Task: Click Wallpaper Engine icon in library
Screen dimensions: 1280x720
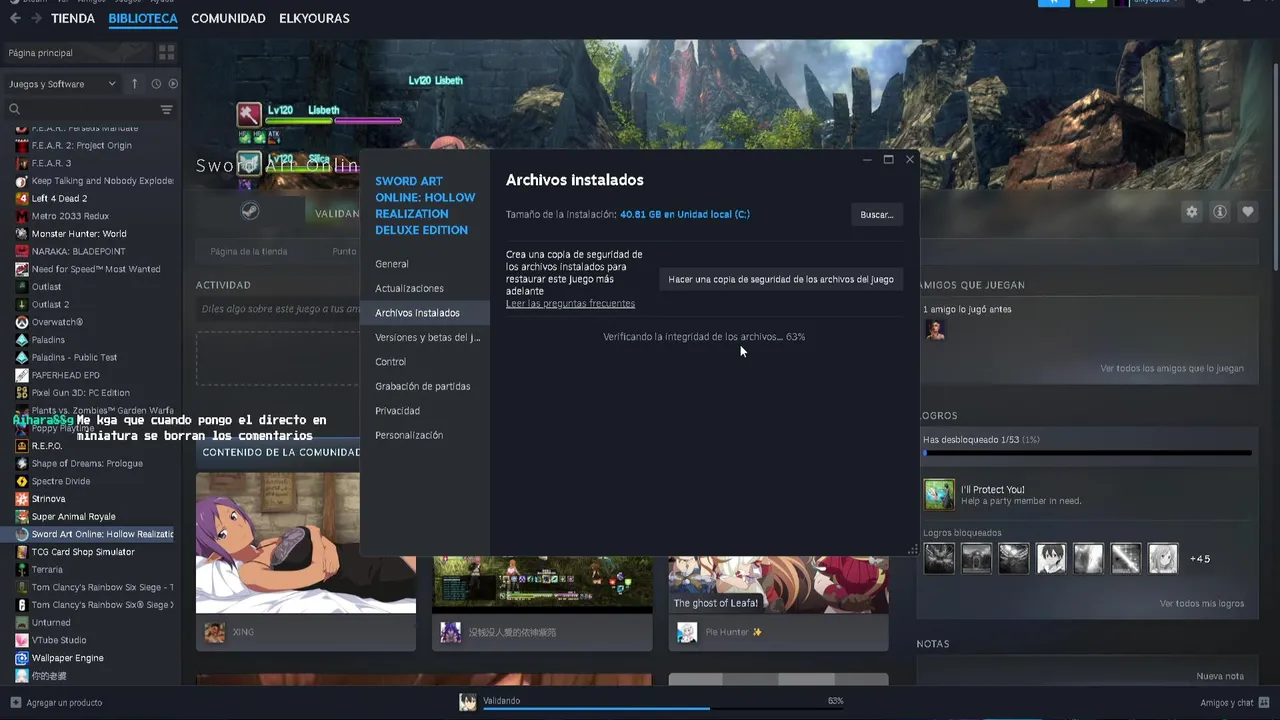Action: click(22, 658)
